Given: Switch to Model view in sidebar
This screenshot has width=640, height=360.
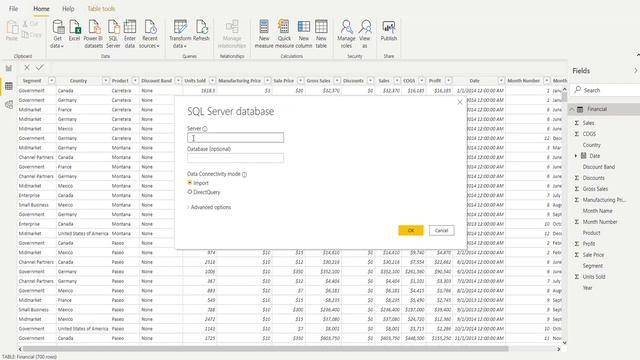Looking at the screenshot, I should click(9, 105).
